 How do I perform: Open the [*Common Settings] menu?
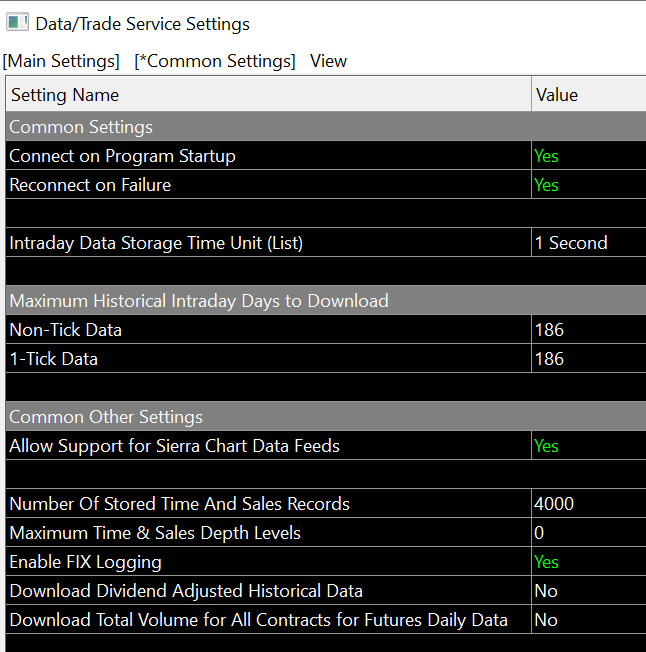tap(215, 61)
